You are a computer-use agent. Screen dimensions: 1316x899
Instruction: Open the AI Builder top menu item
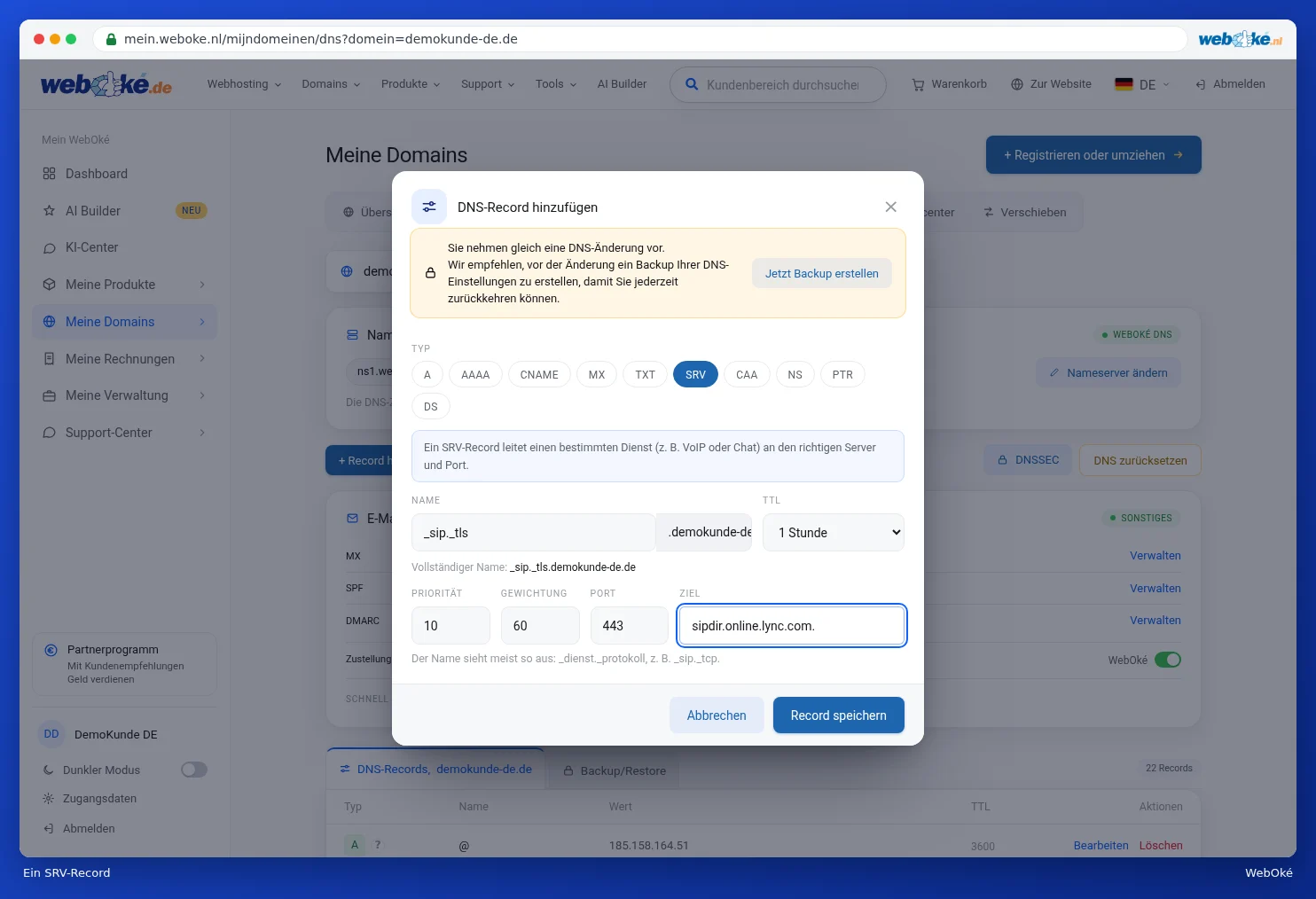pos(622,84)
